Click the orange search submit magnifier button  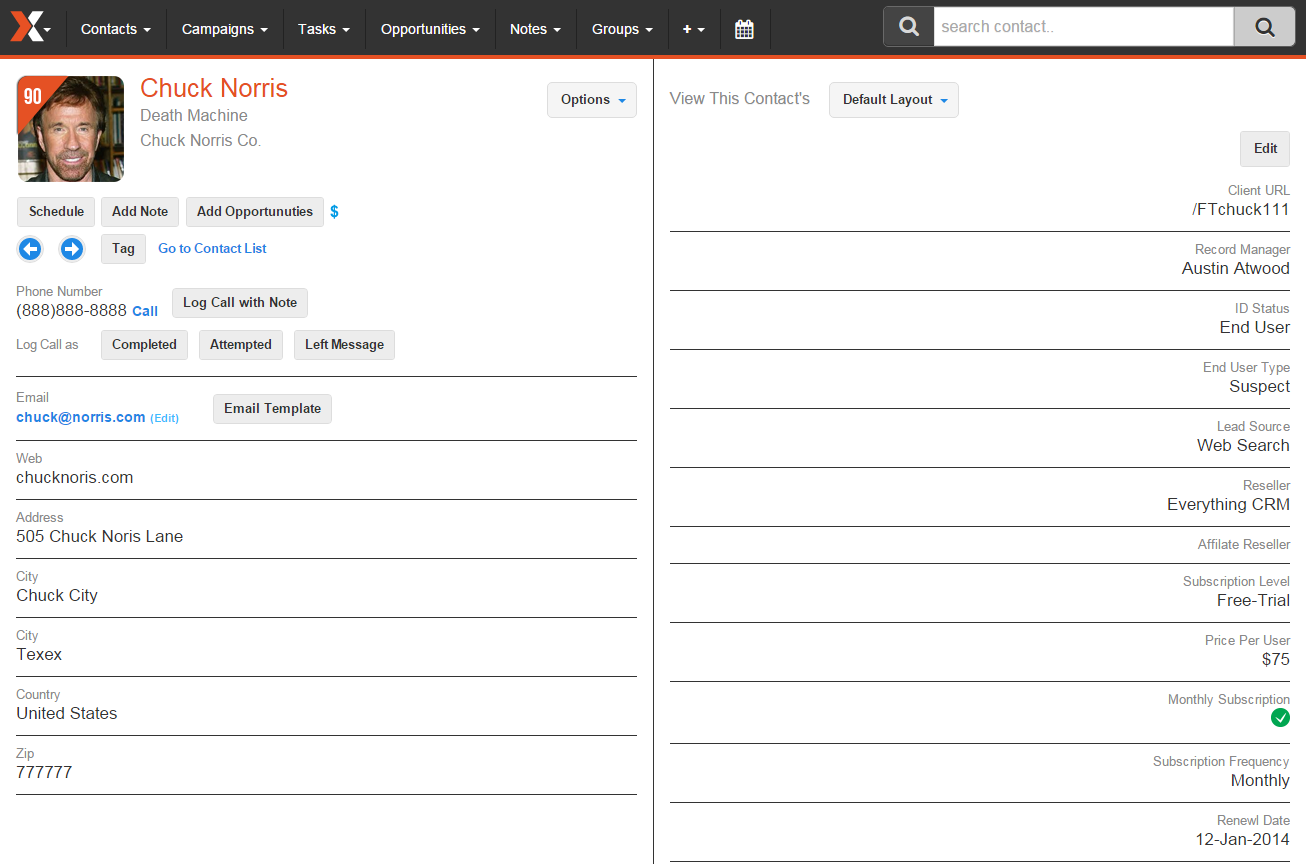pos(1265,27)
